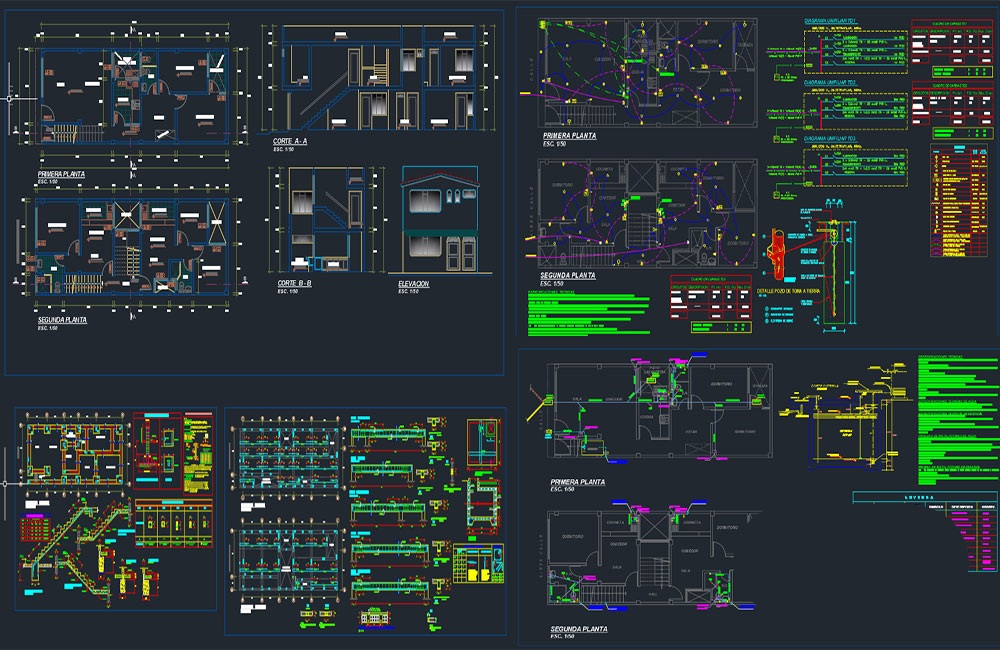This screenshot has height=650, width=1000.
Task: Click the staircase structural detail drawing
Action: (73, 549)
